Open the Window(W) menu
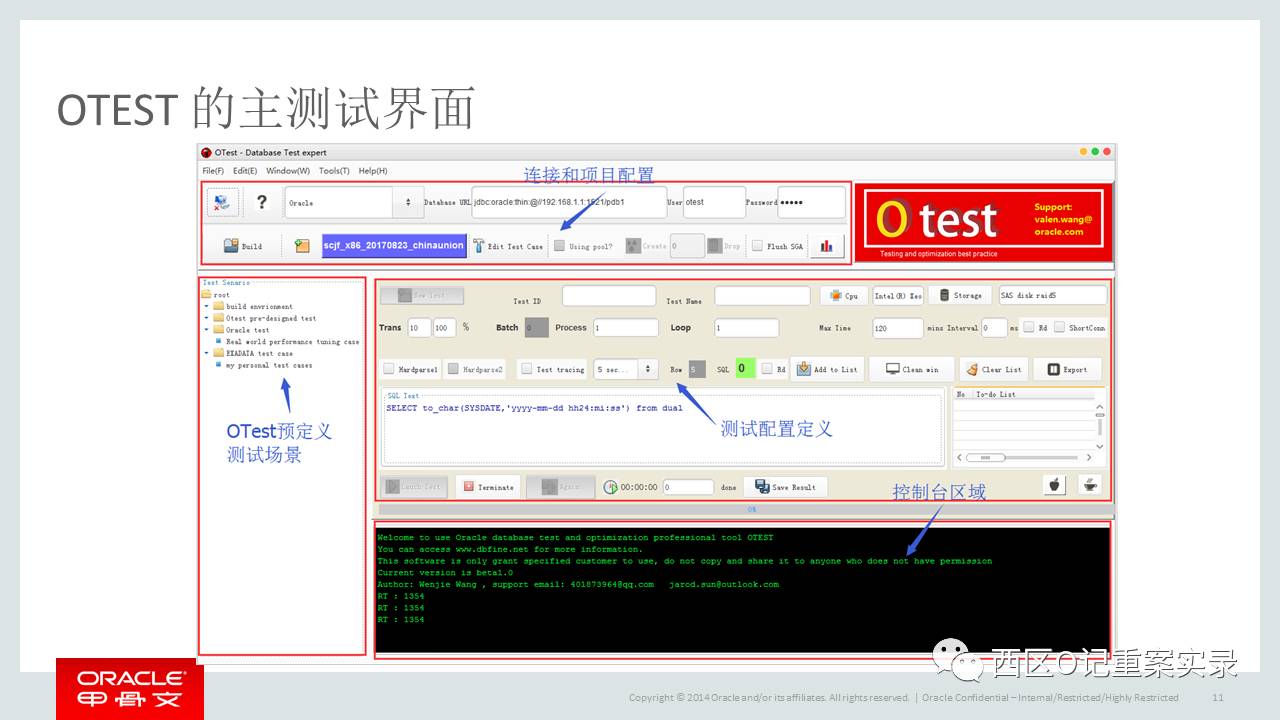Image resolution: width=1280 pixels, height=720 pixels. point(288,171)
